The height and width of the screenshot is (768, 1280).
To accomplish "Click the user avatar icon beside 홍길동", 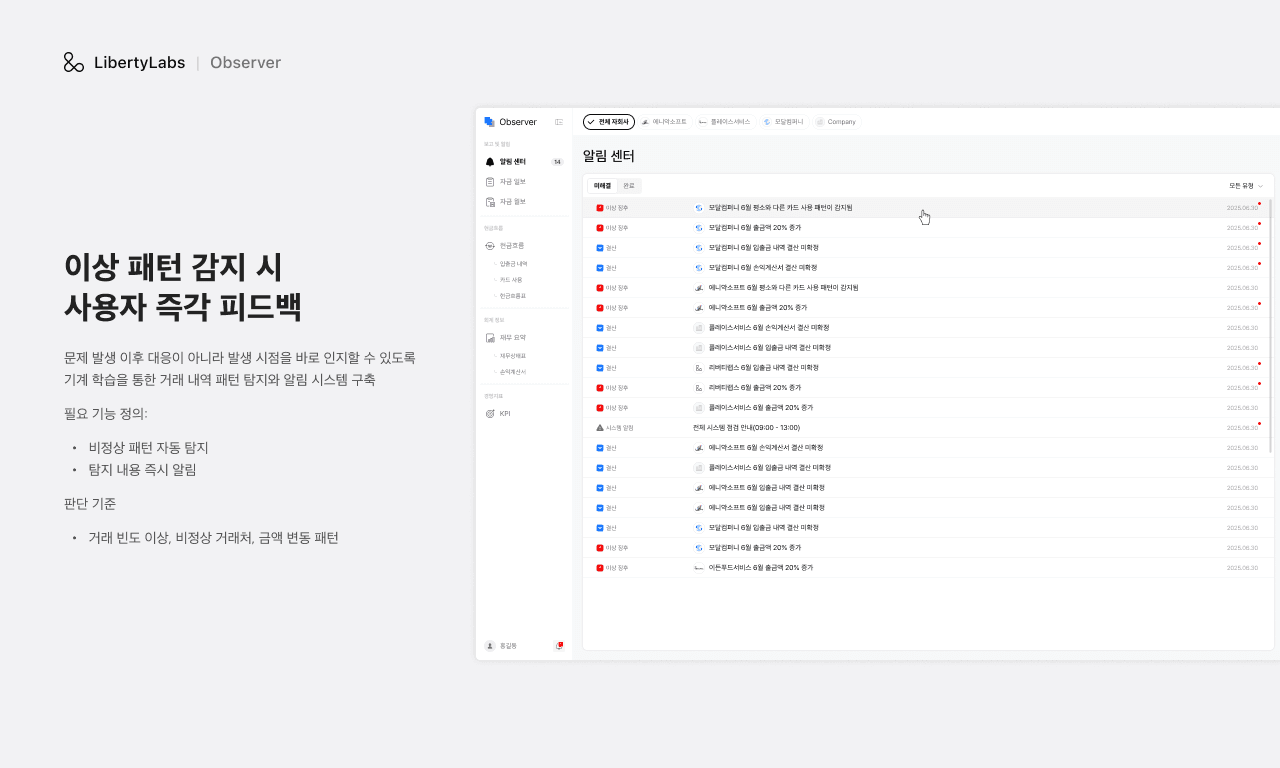I will pyautogui.click(x=490, y=646).
